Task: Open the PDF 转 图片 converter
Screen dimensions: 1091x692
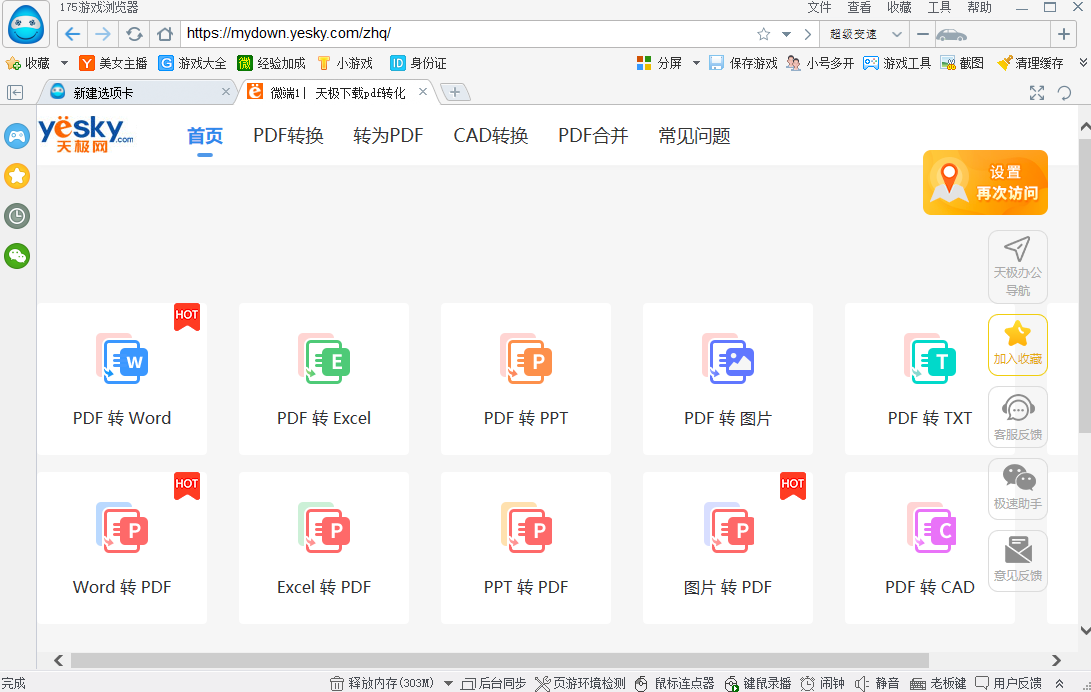Action: pyautogui.click(x=728, y=380)
